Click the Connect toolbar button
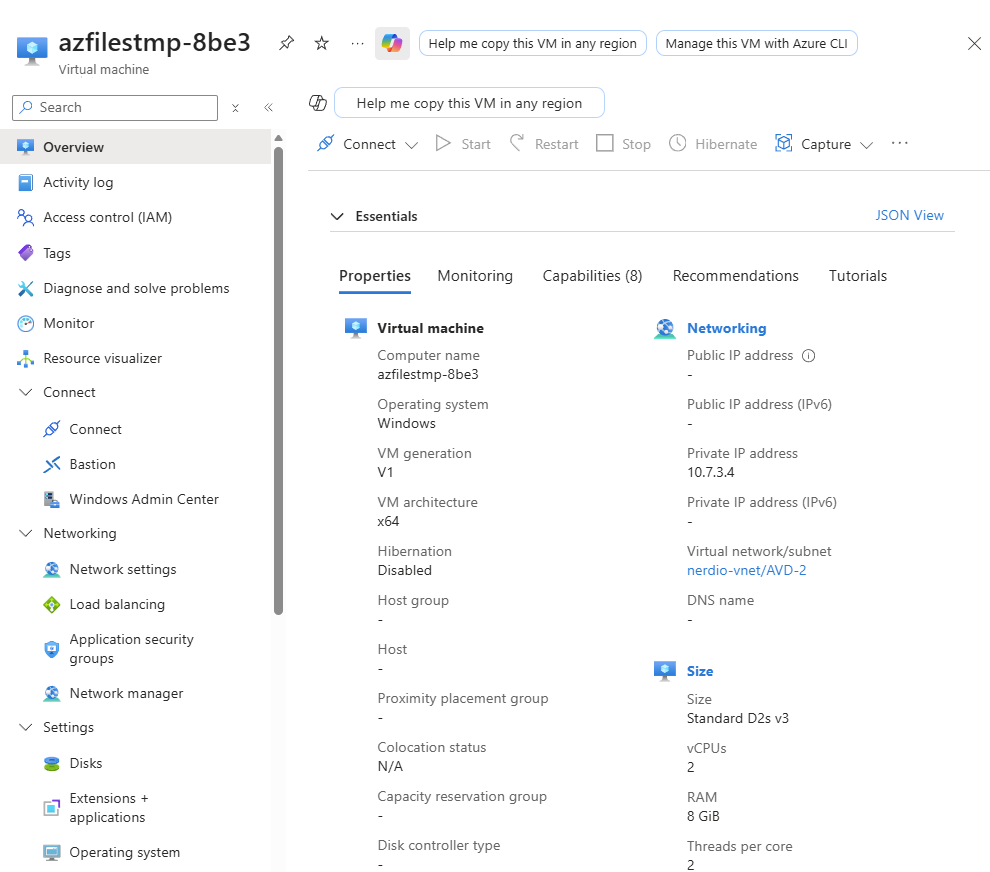This screenshot has height=872, width=990. coord(369,144)
